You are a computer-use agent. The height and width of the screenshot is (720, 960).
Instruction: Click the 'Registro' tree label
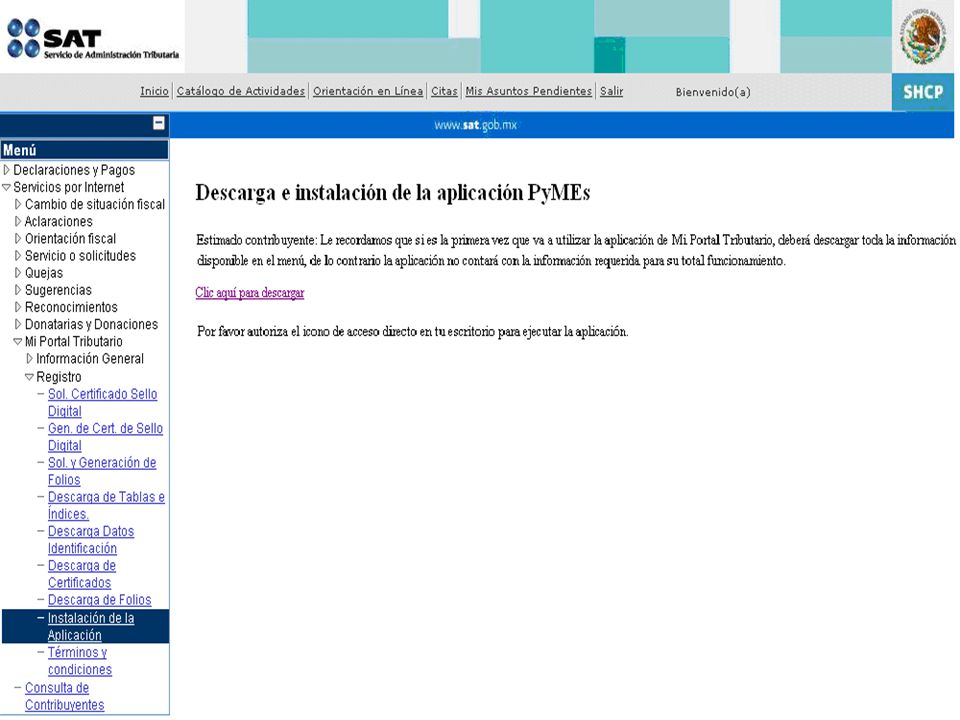[59, 377]
